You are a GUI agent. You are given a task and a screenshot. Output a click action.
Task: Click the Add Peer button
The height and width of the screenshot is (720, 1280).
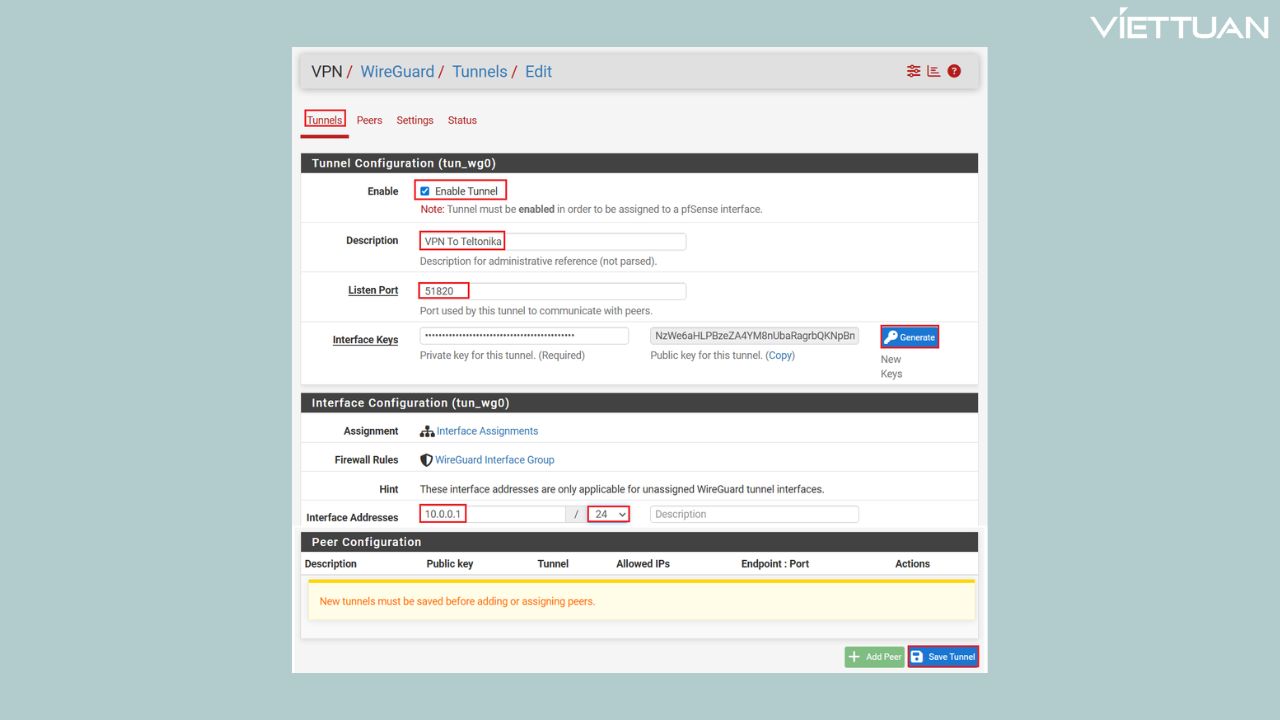click(874, 657)
